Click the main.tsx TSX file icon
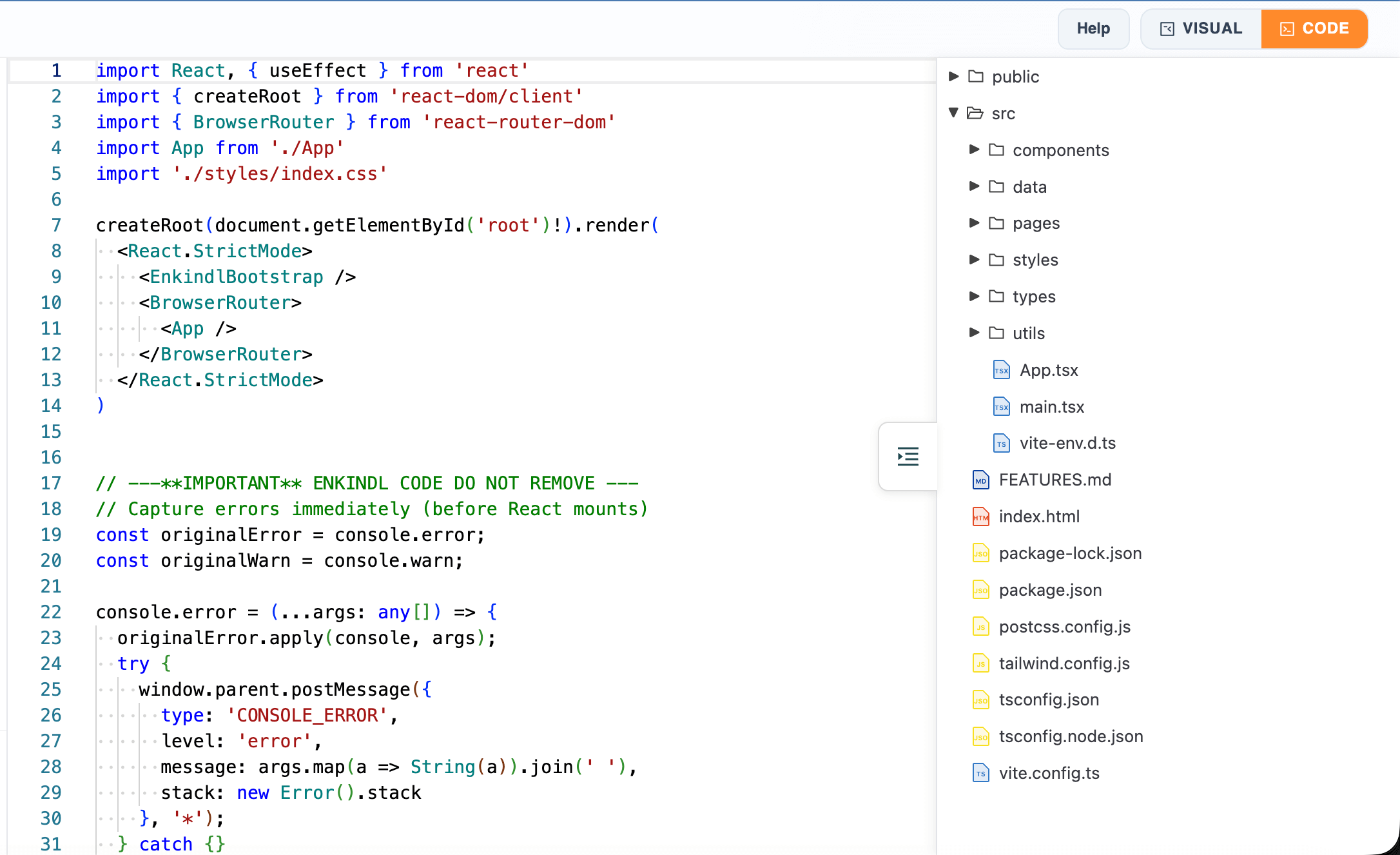Screen dimensions: 1400x855 (1002, 407)
